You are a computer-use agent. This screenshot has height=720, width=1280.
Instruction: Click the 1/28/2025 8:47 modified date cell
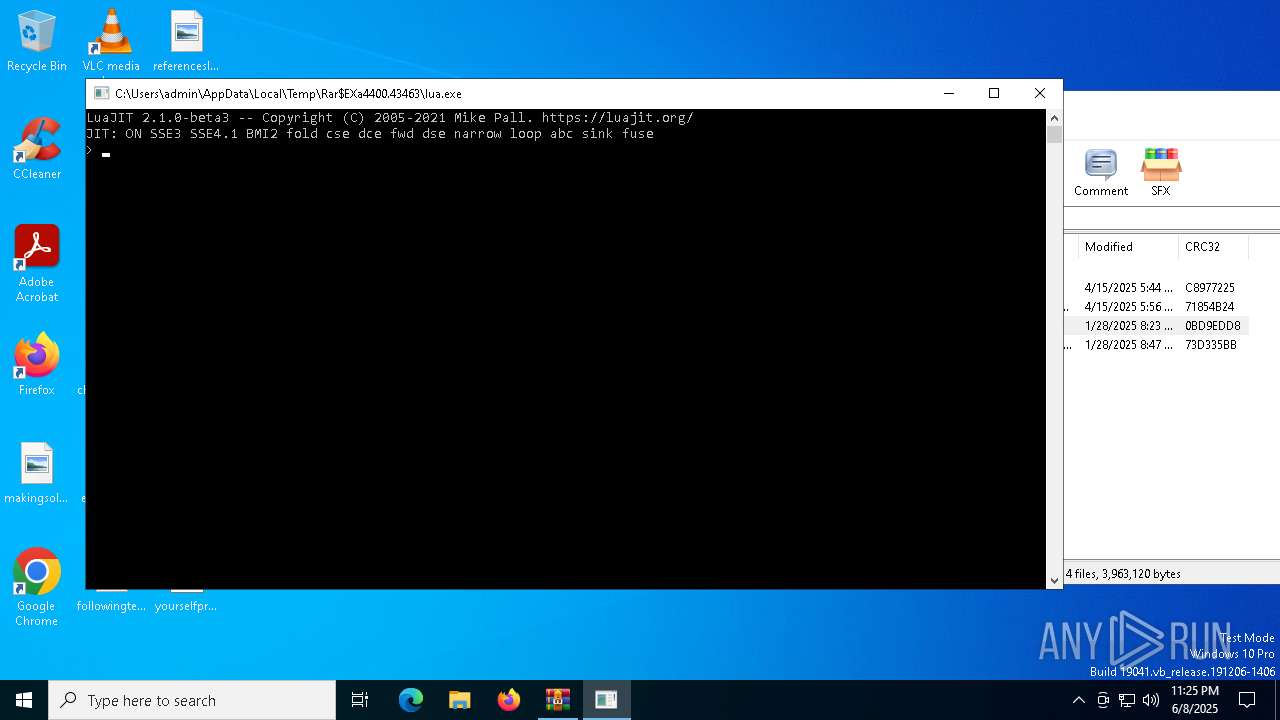pos(1128,345)
